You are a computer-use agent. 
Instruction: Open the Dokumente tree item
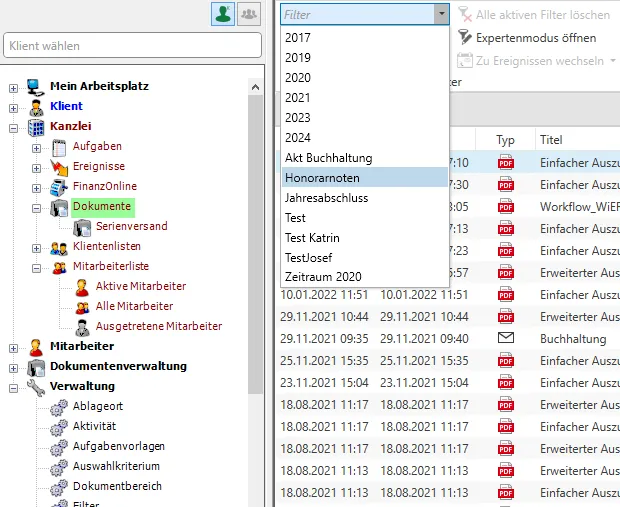pos(102,207)
